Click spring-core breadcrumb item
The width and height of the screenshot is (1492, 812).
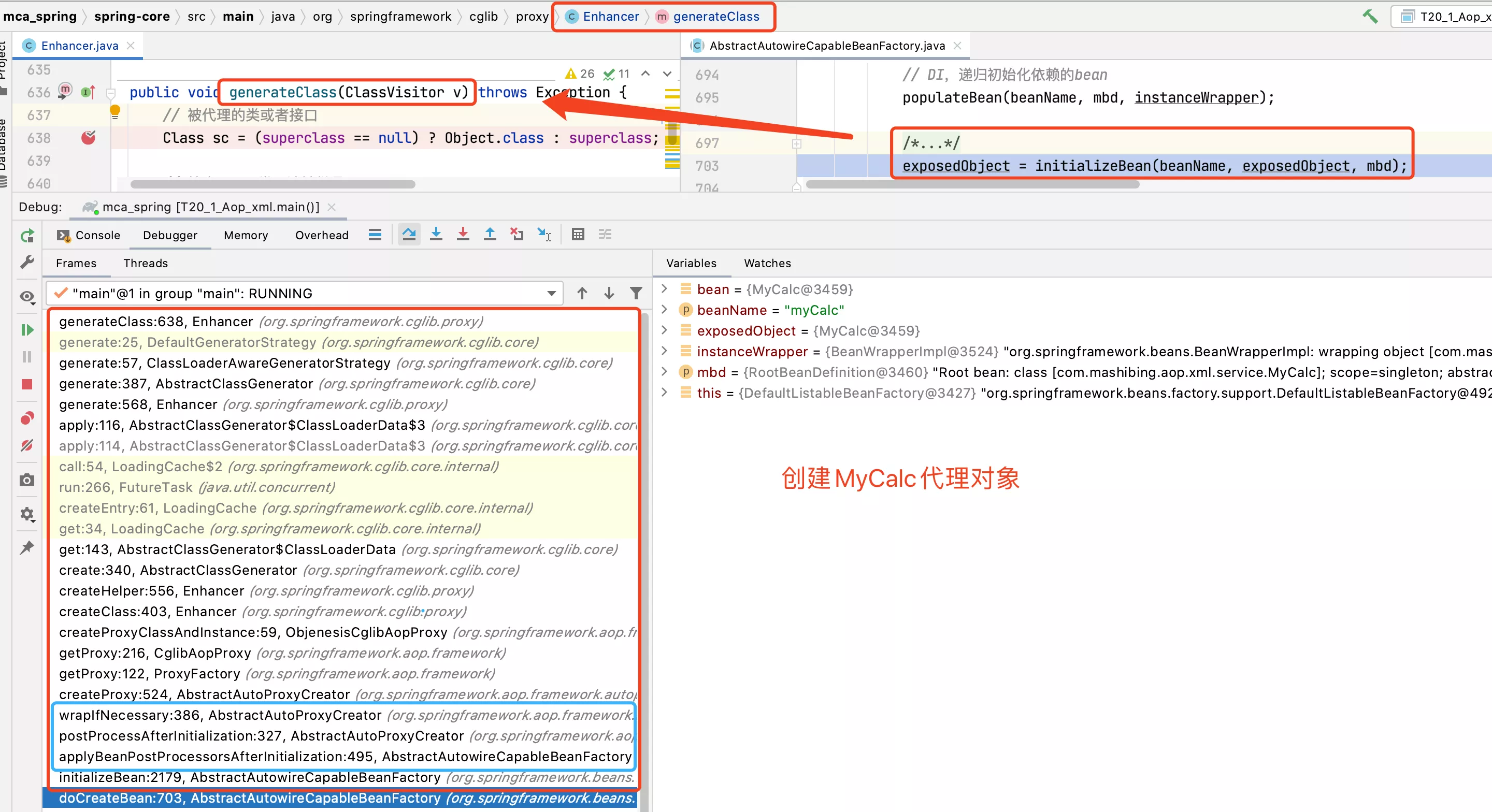click(132, 16)
